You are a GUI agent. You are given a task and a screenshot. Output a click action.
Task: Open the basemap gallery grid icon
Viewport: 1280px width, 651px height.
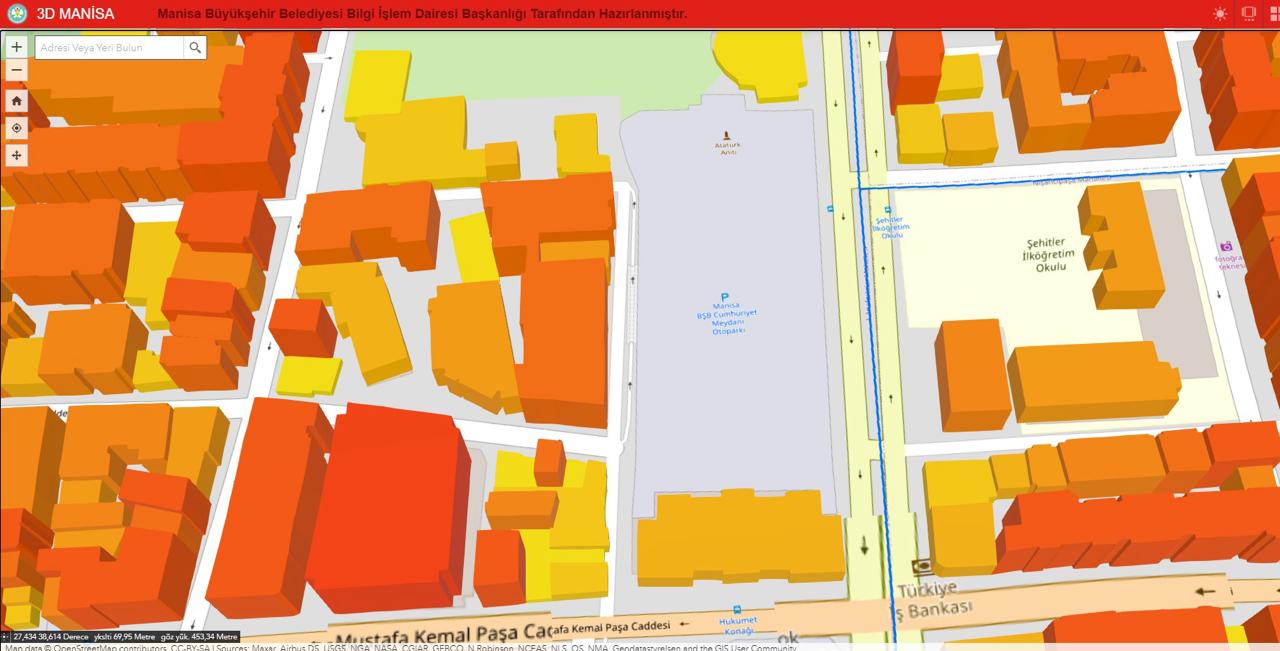pos(1274,14)
